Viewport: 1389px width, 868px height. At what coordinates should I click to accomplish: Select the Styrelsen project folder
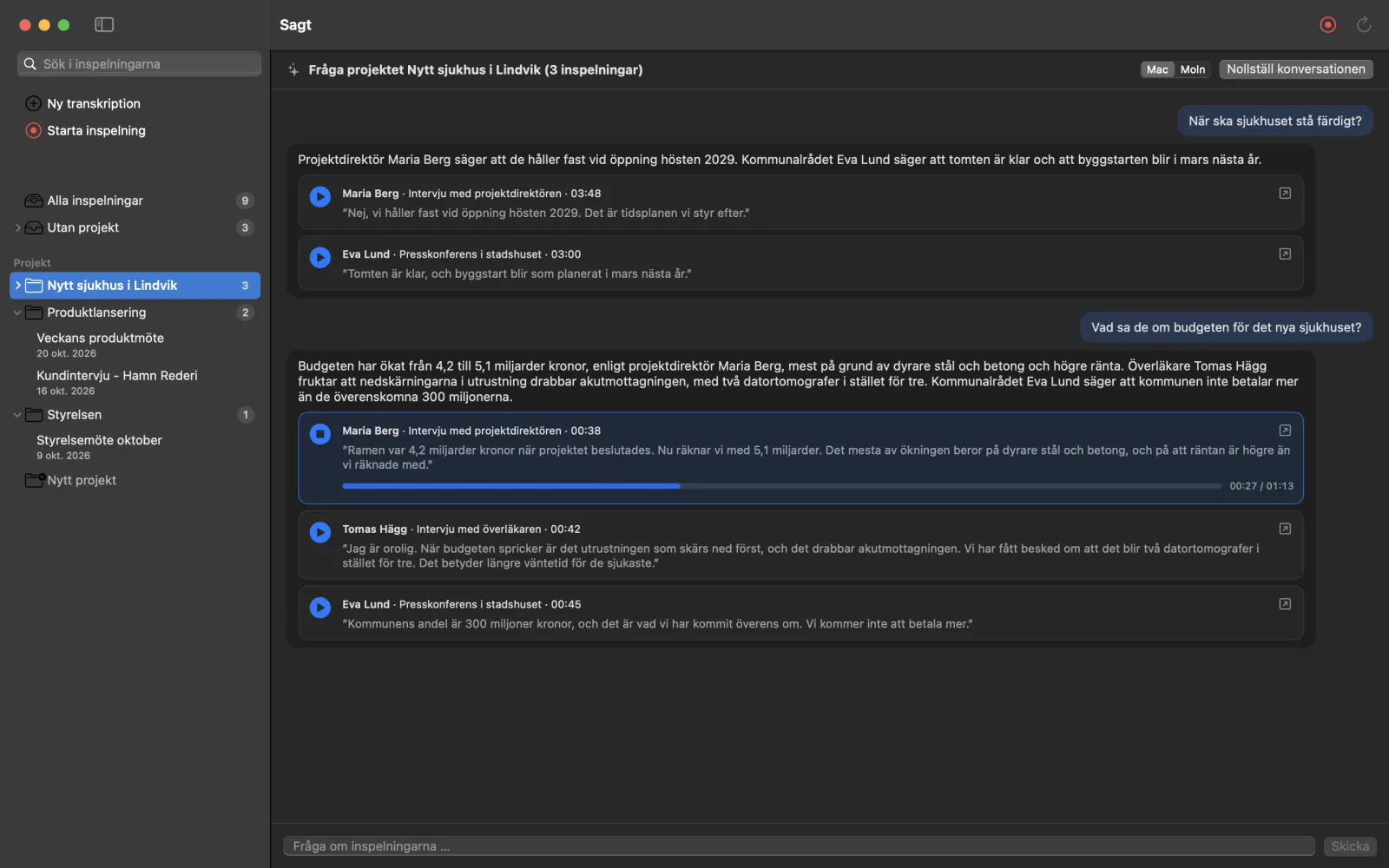pyautogui.click(x=135, y=415)
